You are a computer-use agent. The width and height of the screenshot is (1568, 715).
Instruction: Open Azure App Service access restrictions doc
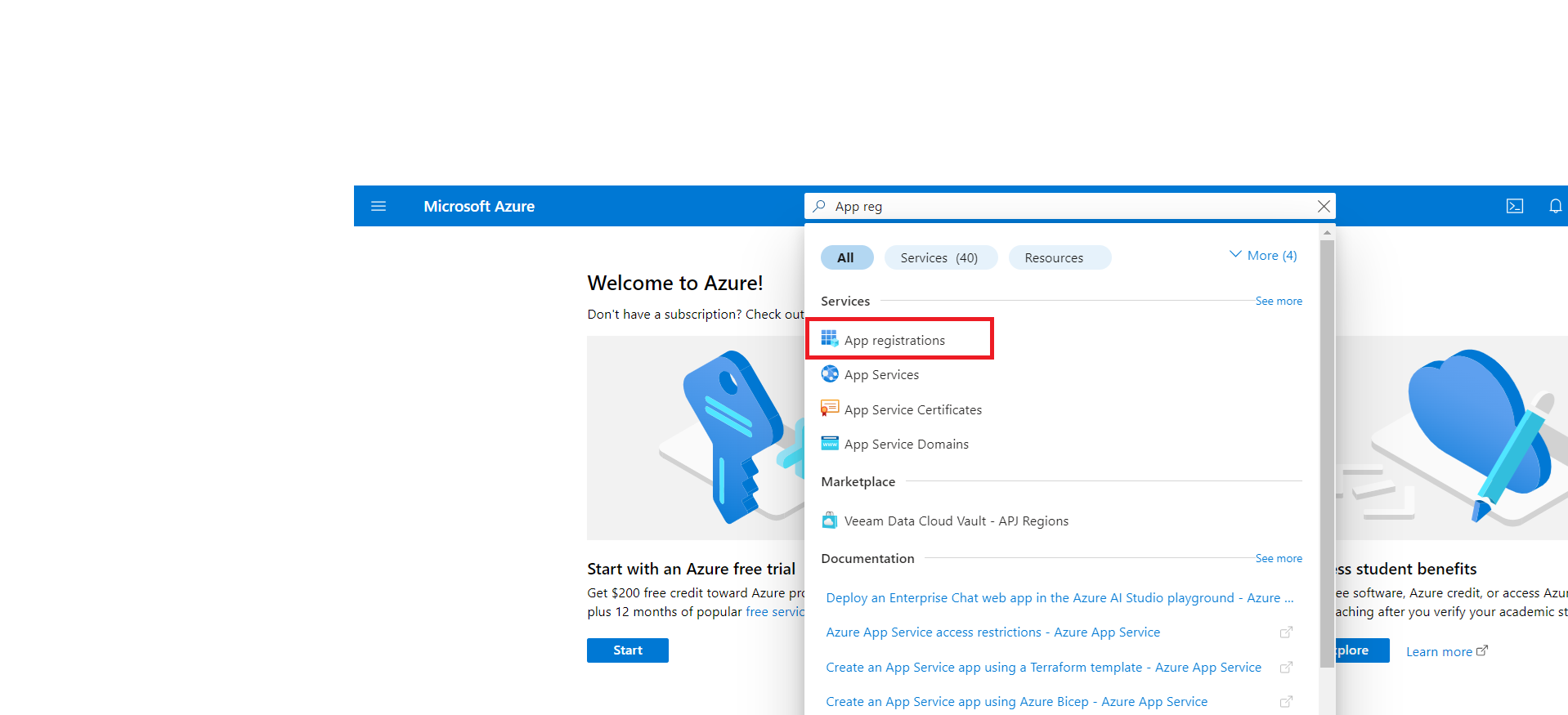tap(993, 632)
